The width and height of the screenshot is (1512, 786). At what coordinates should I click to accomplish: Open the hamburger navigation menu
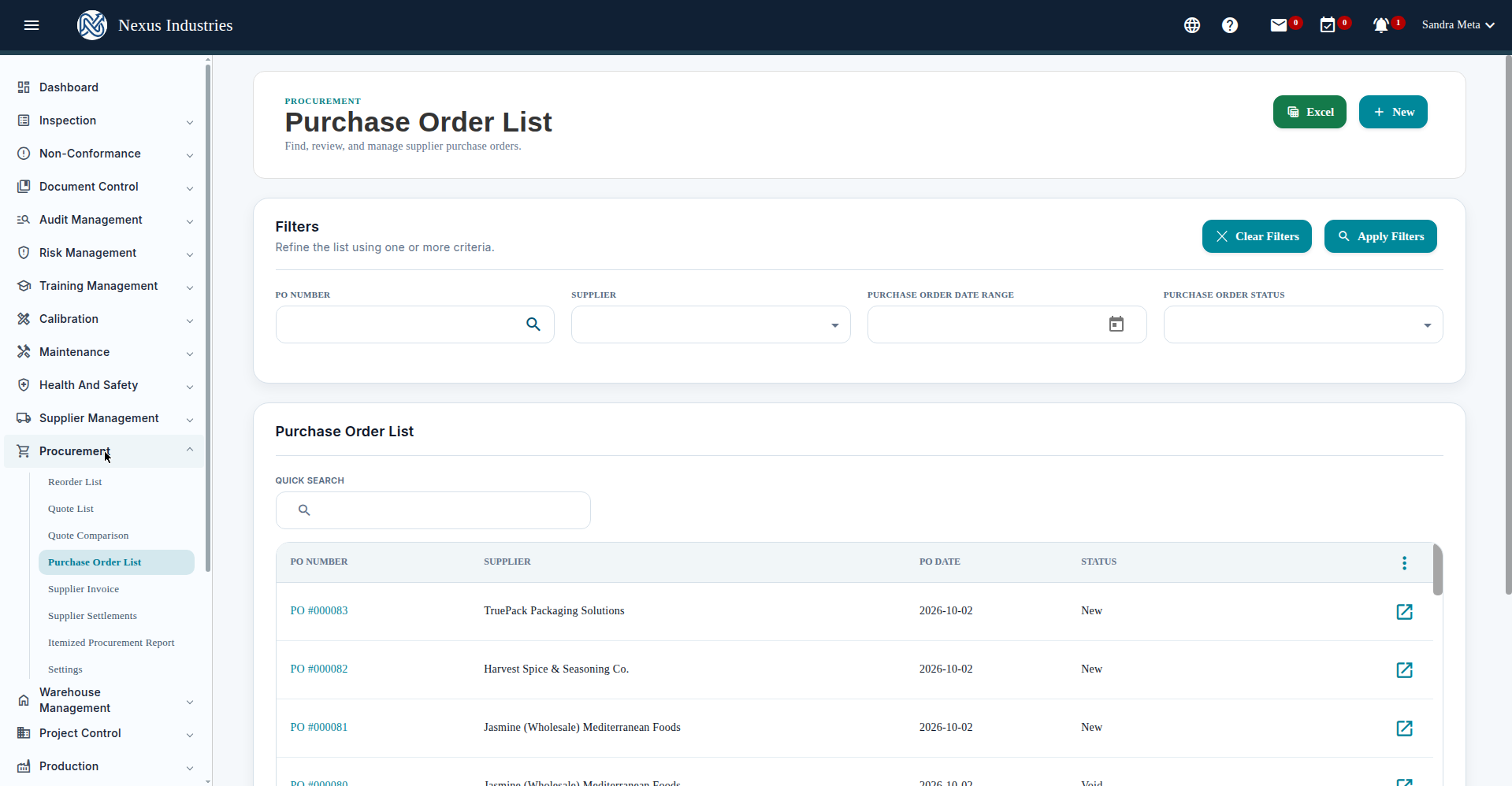point(32,25)
